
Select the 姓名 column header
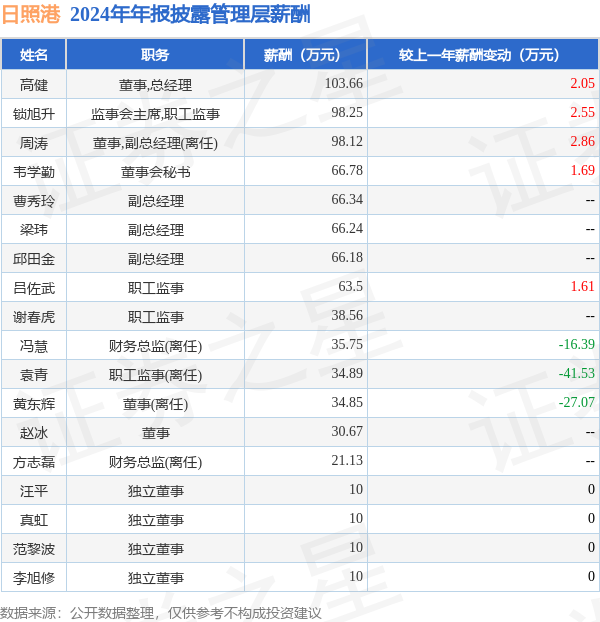[34, 55]
